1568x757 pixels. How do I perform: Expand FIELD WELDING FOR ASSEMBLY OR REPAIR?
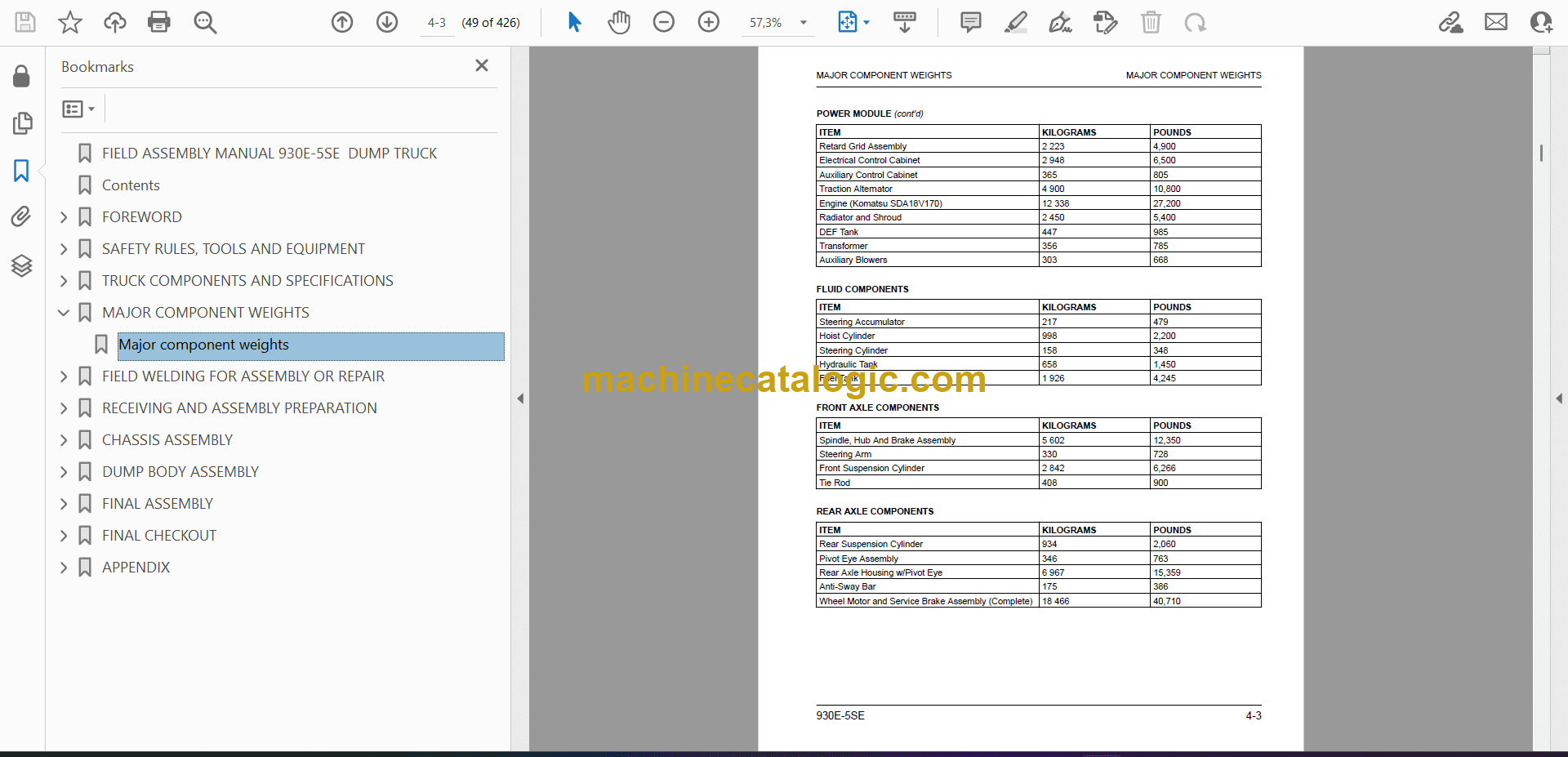(x=64, y=376)
